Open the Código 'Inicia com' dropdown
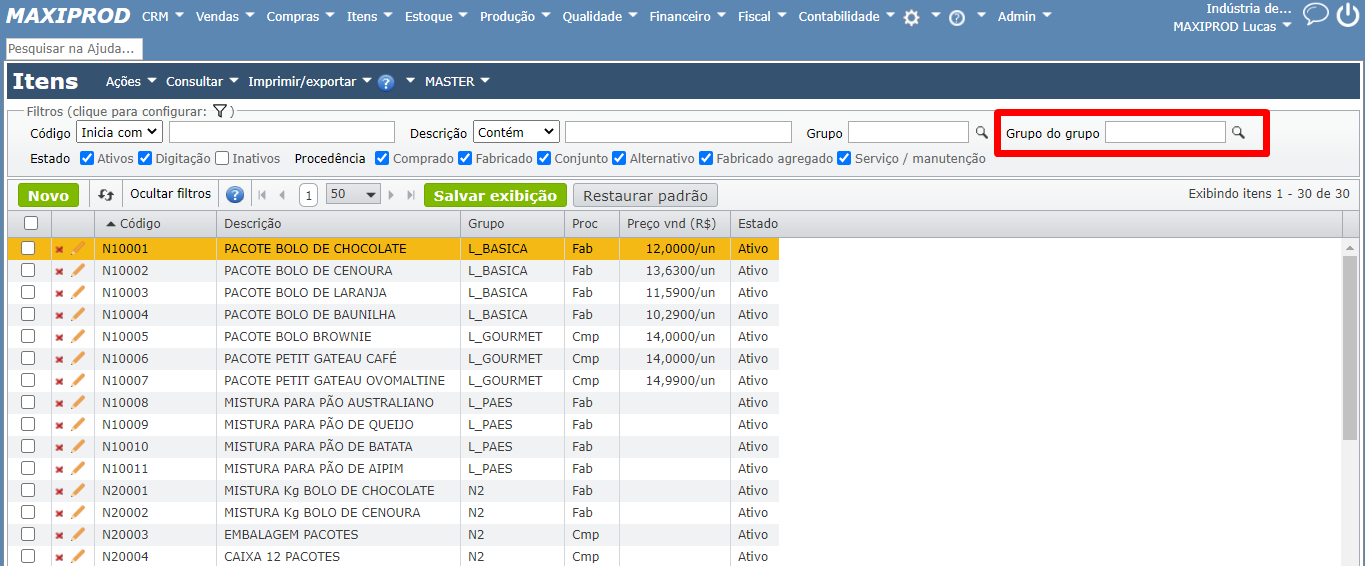 click(x=119, y=132)
